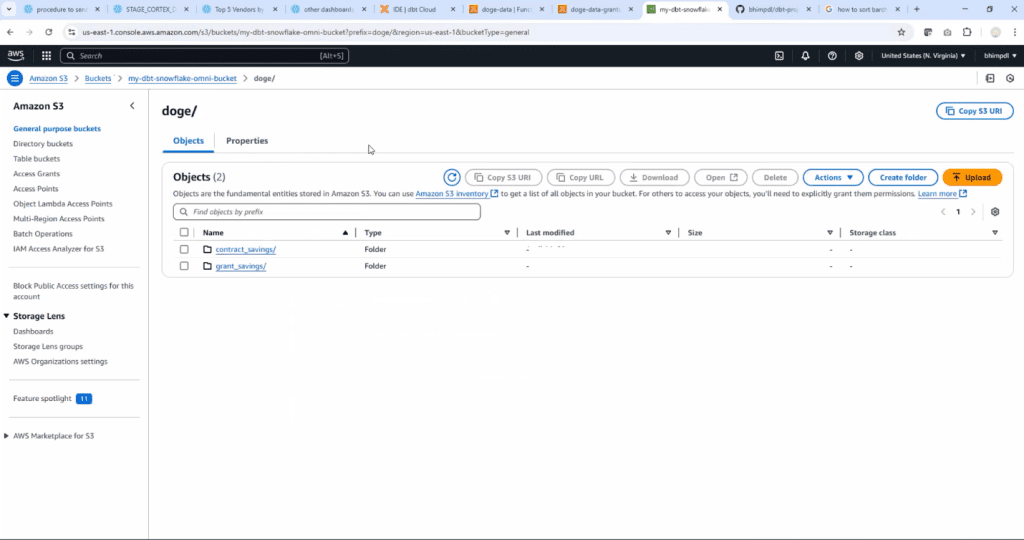Click the header Copy S3 URI button
Image resolution: width=1024 pixels, height=540 pixels.
pyautogui.click(x=974, y=111)
